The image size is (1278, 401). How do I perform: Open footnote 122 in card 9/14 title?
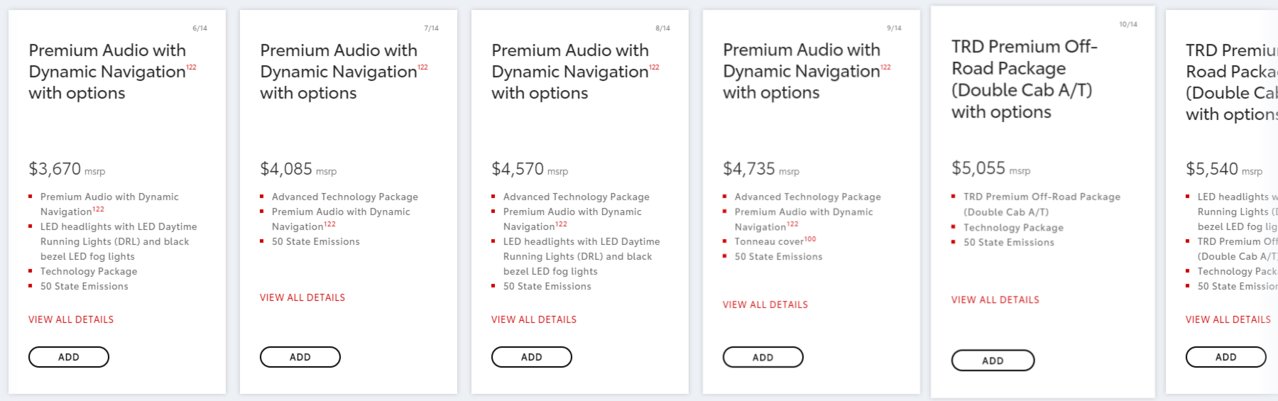click(885, 67)
